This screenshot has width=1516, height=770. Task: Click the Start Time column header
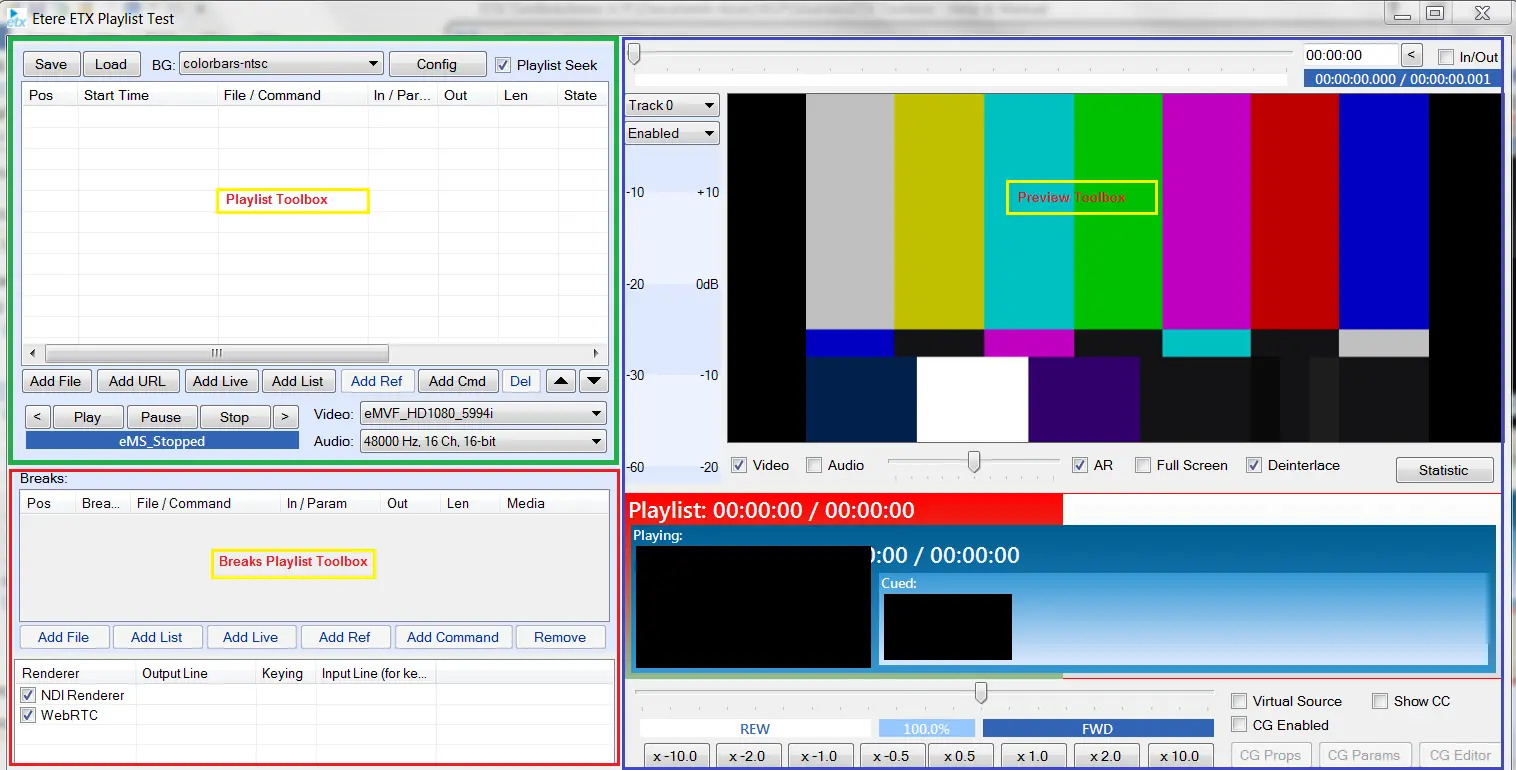116,95
